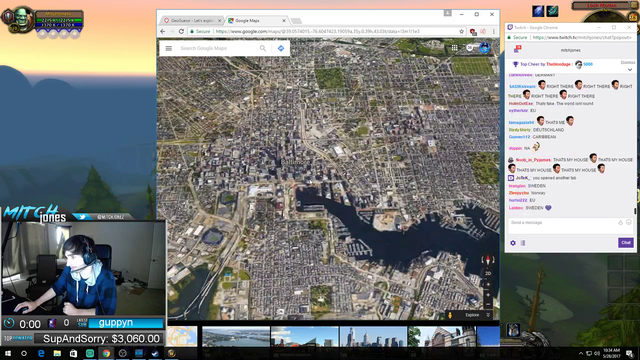640x360 pixels.
Task: Open Cortana search circle on taskbar
Action: coord(24,353)
